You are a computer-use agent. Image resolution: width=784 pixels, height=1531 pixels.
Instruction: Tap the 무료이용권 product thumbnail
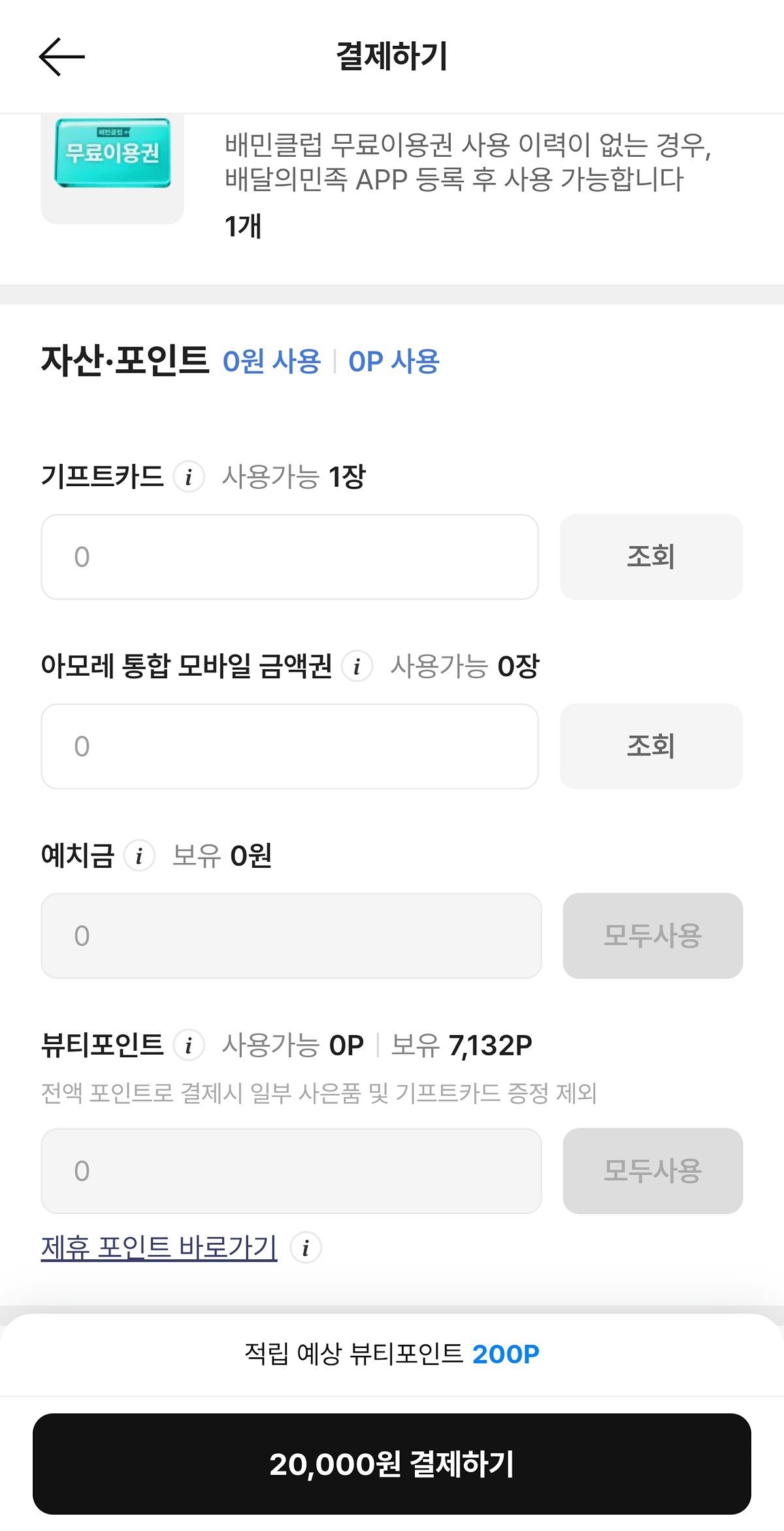click(x=112, y=169)
